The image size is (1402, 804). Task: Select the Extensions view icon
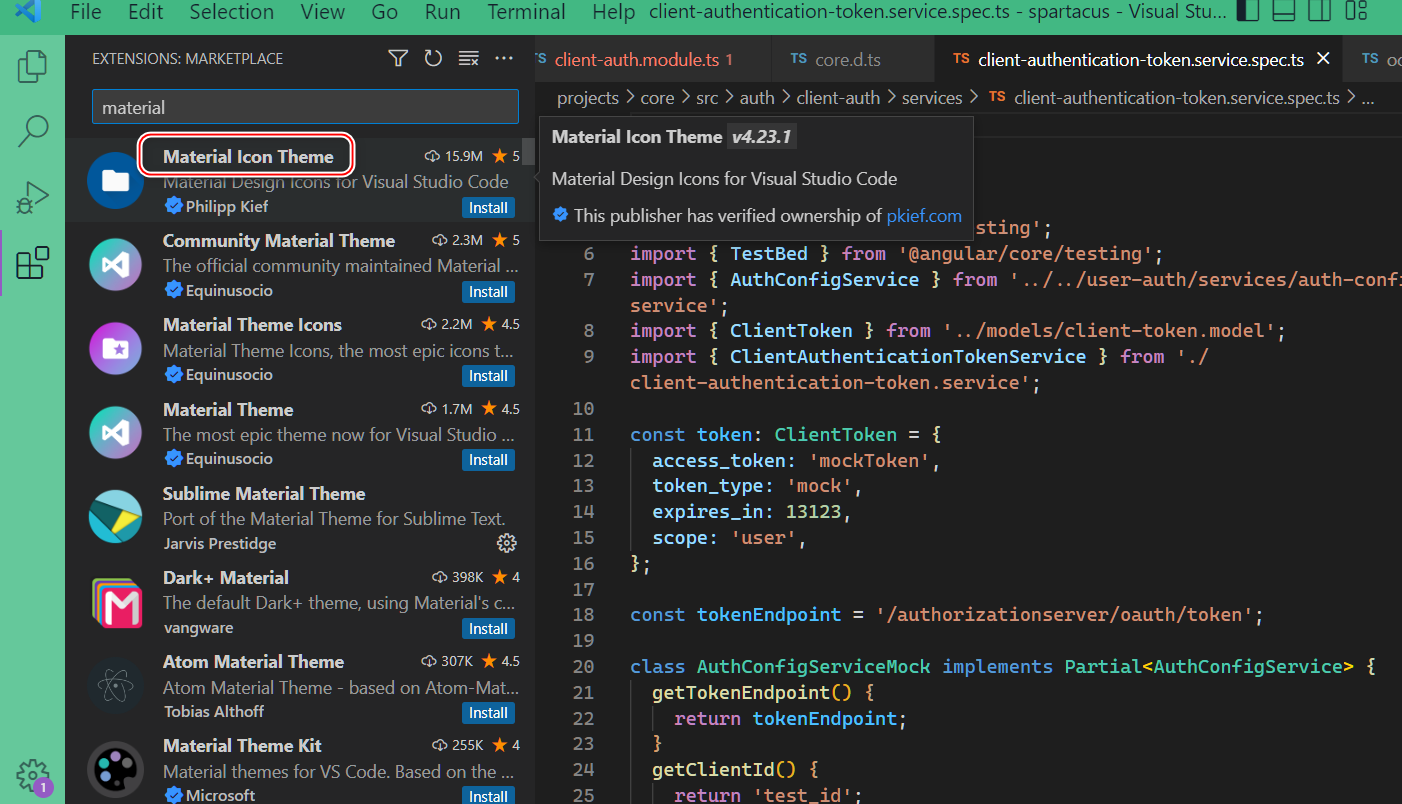click(x=32, y=262)
